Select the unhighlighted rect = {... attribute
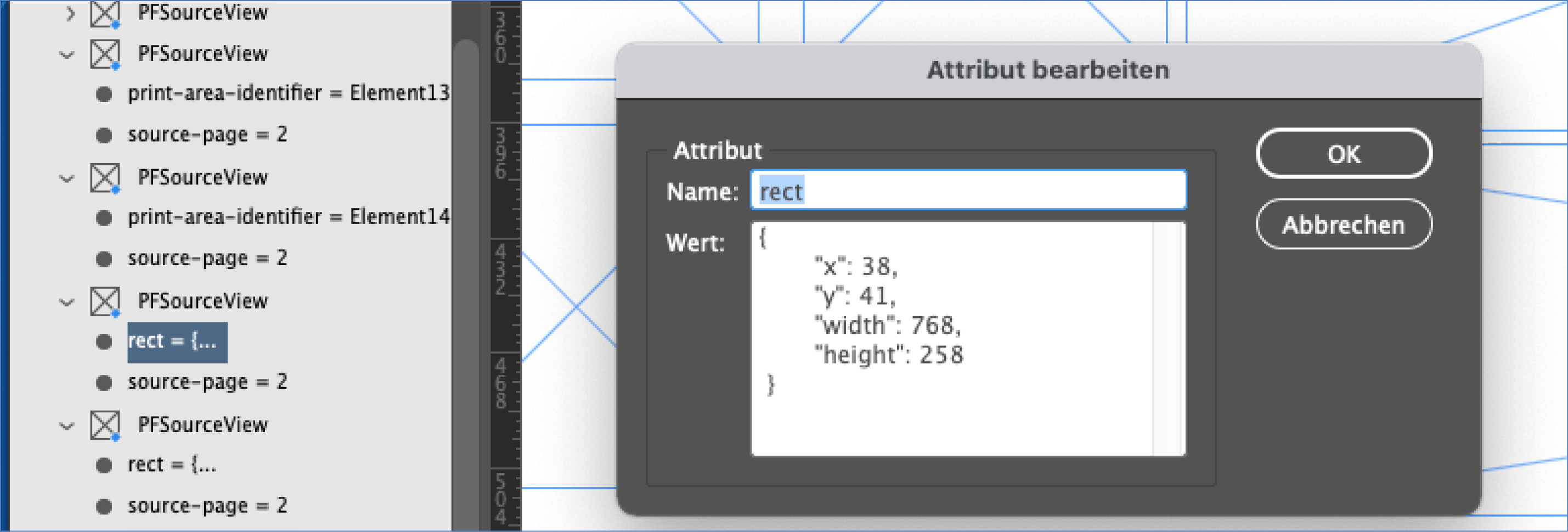 point(172,465)
